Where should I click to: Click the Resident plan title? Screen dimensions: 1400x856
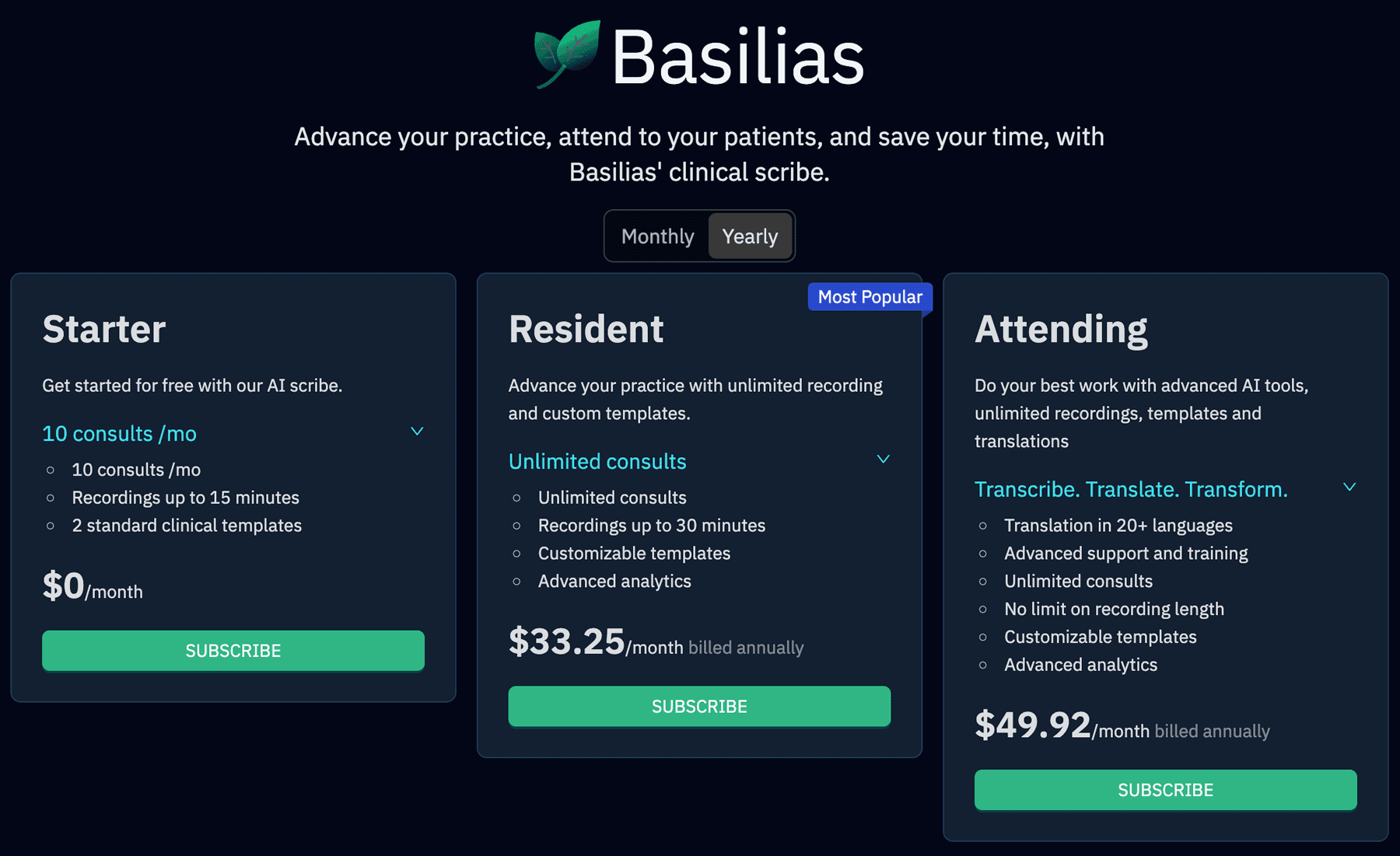[586, 329]
